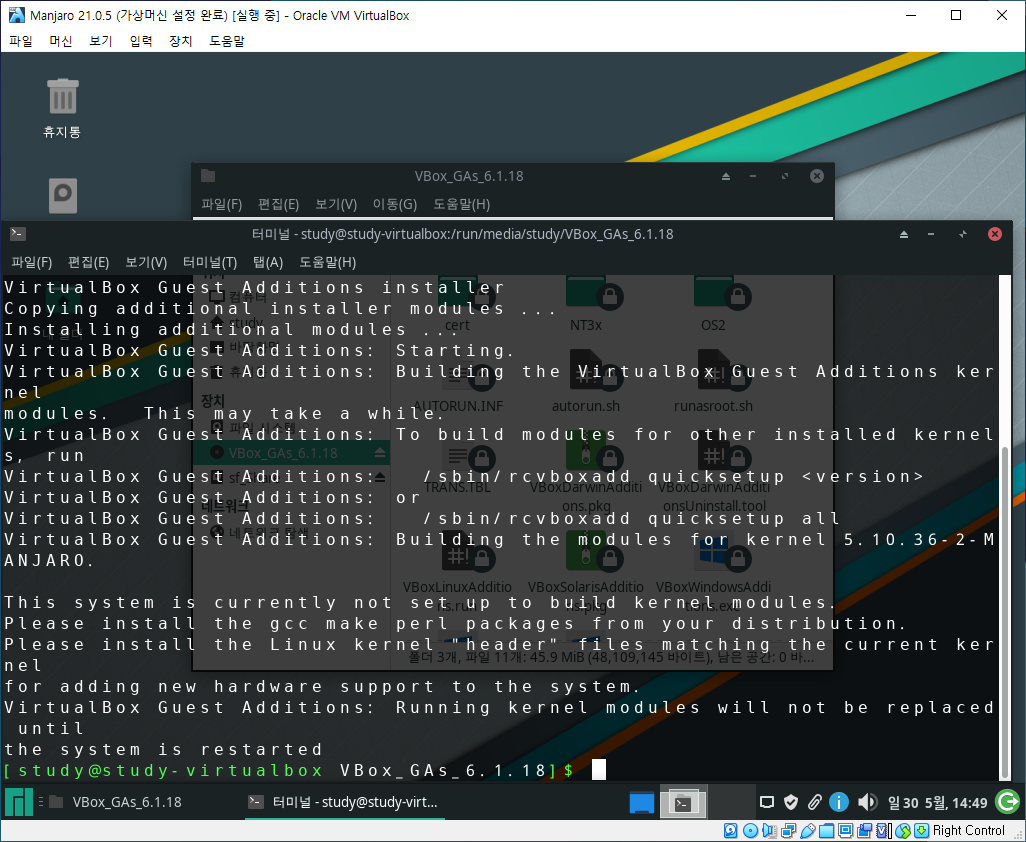Click VirtualBox recording status icon
The image size is (1026, 842).
click(864, 831)
